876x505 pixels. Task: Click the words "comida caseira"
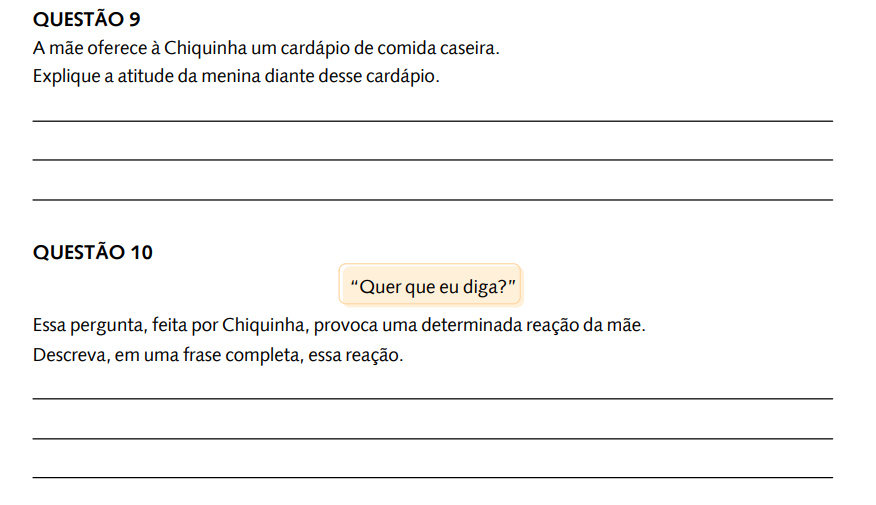(x=438, y=48)
